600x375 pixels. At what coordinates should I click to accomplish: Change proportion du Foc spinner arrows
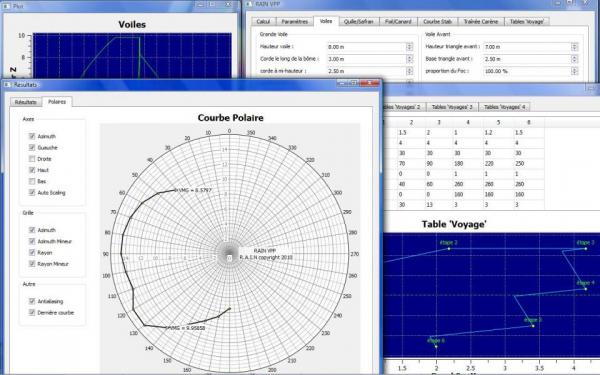(574, 71)
